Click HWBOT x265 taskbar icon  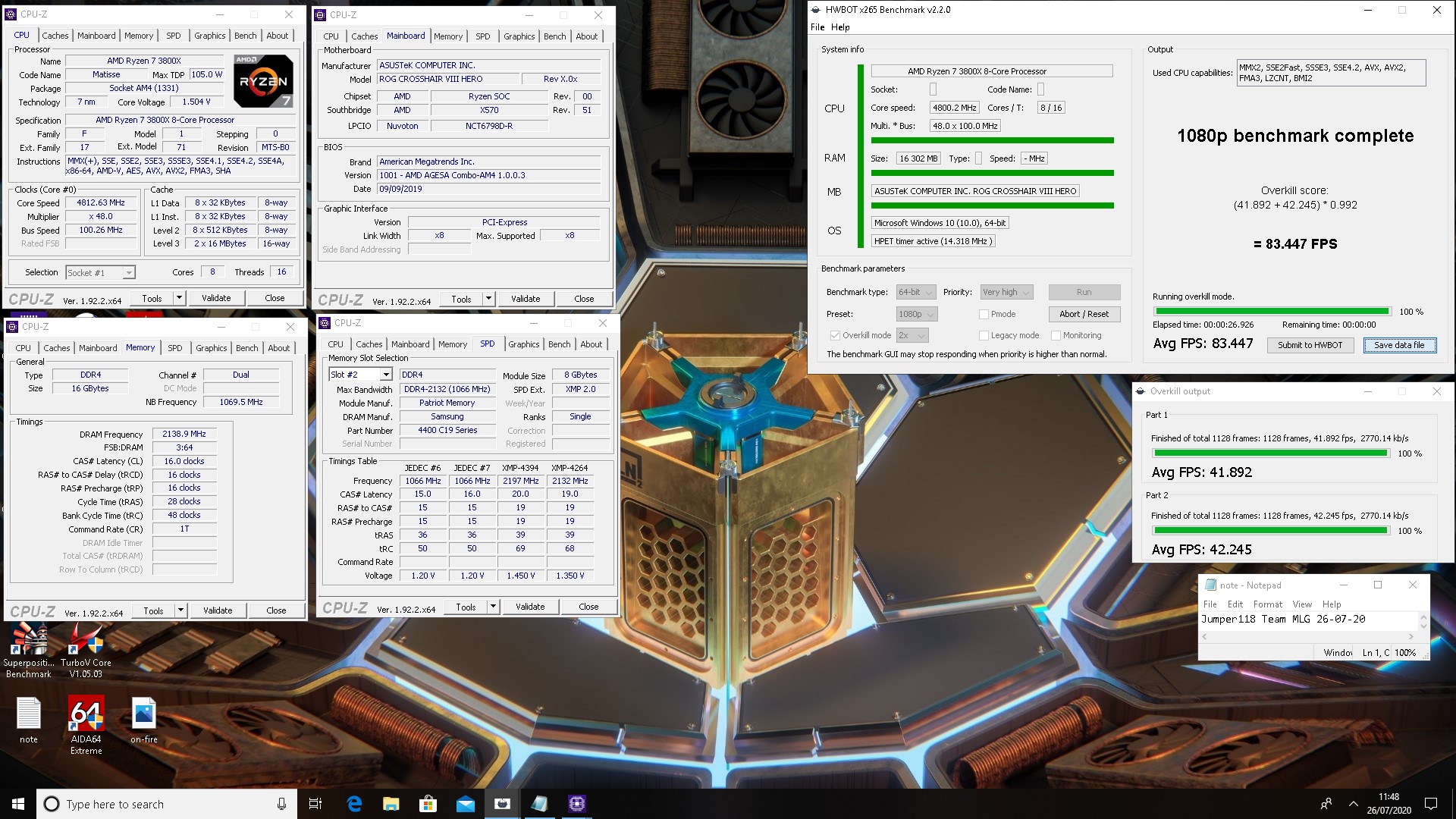click(502, 804)
